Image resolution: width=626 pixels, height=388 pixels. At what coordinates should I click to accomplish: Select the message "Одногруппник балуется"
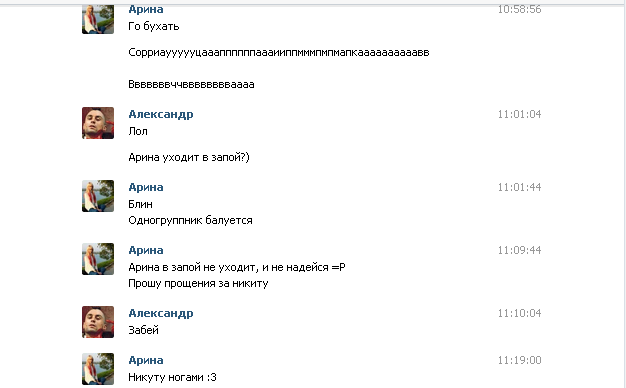tap(190, 220)
